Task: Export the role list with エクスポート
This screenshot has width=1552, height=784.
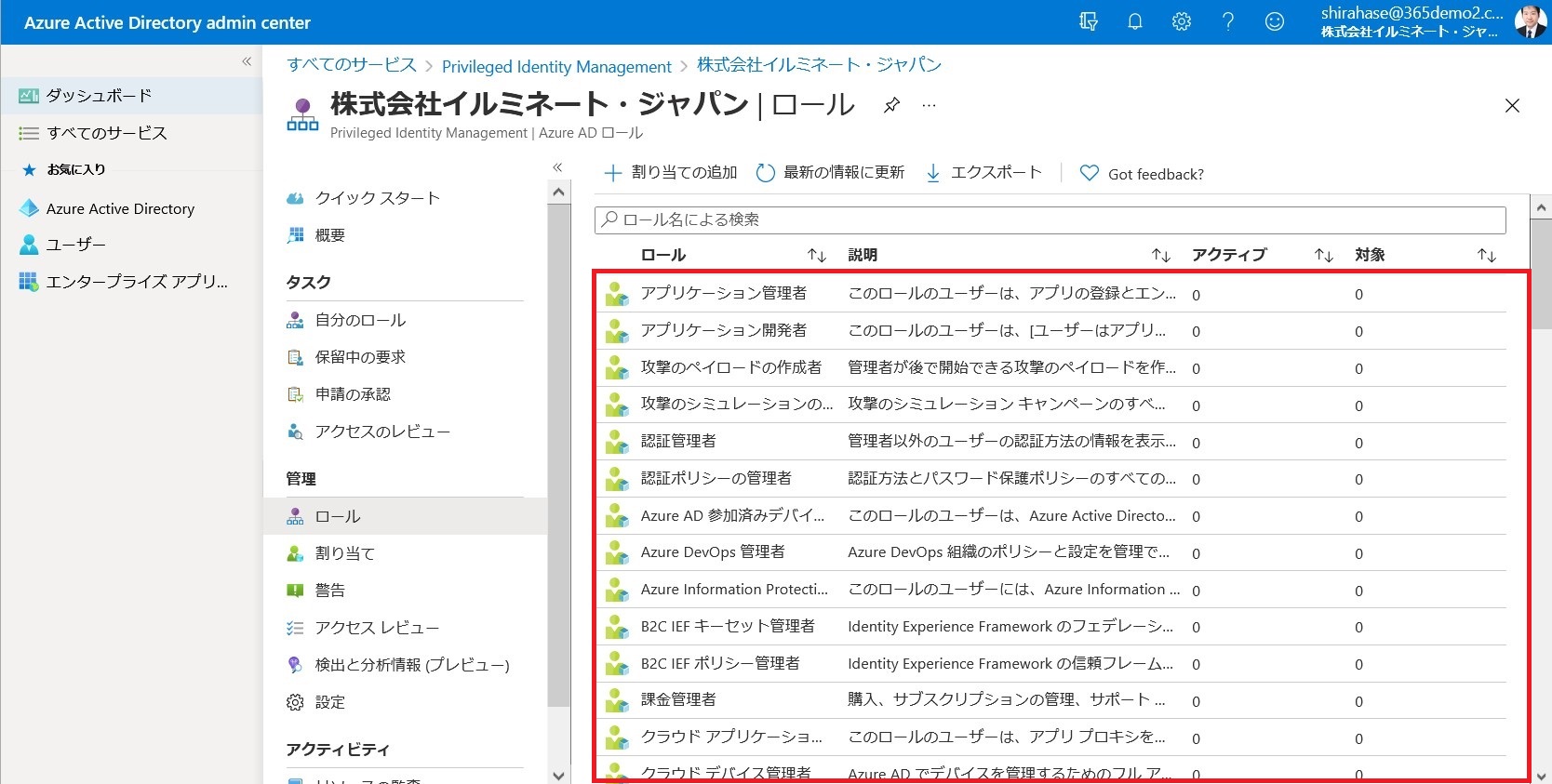Action: pyautogui.click(x=983, y=172)
